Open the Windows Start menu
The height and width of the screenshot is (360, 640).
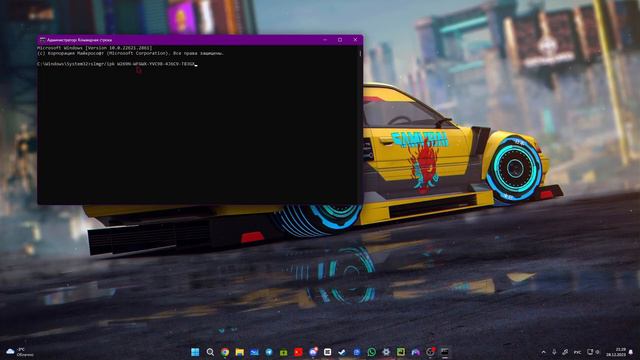pos(195,352)
